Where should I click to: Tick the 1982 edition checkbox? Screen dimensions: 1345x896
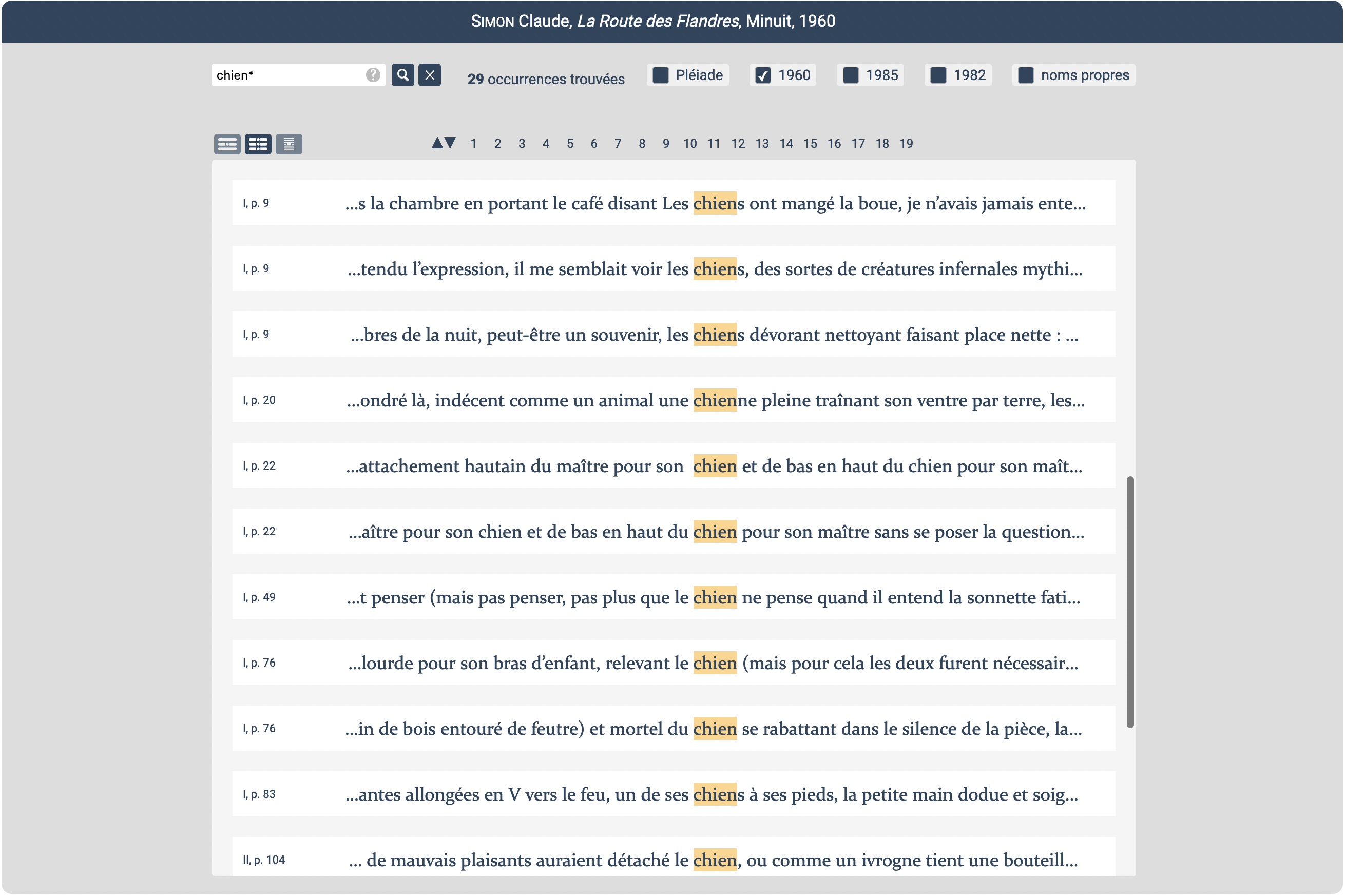click(937, 75)
